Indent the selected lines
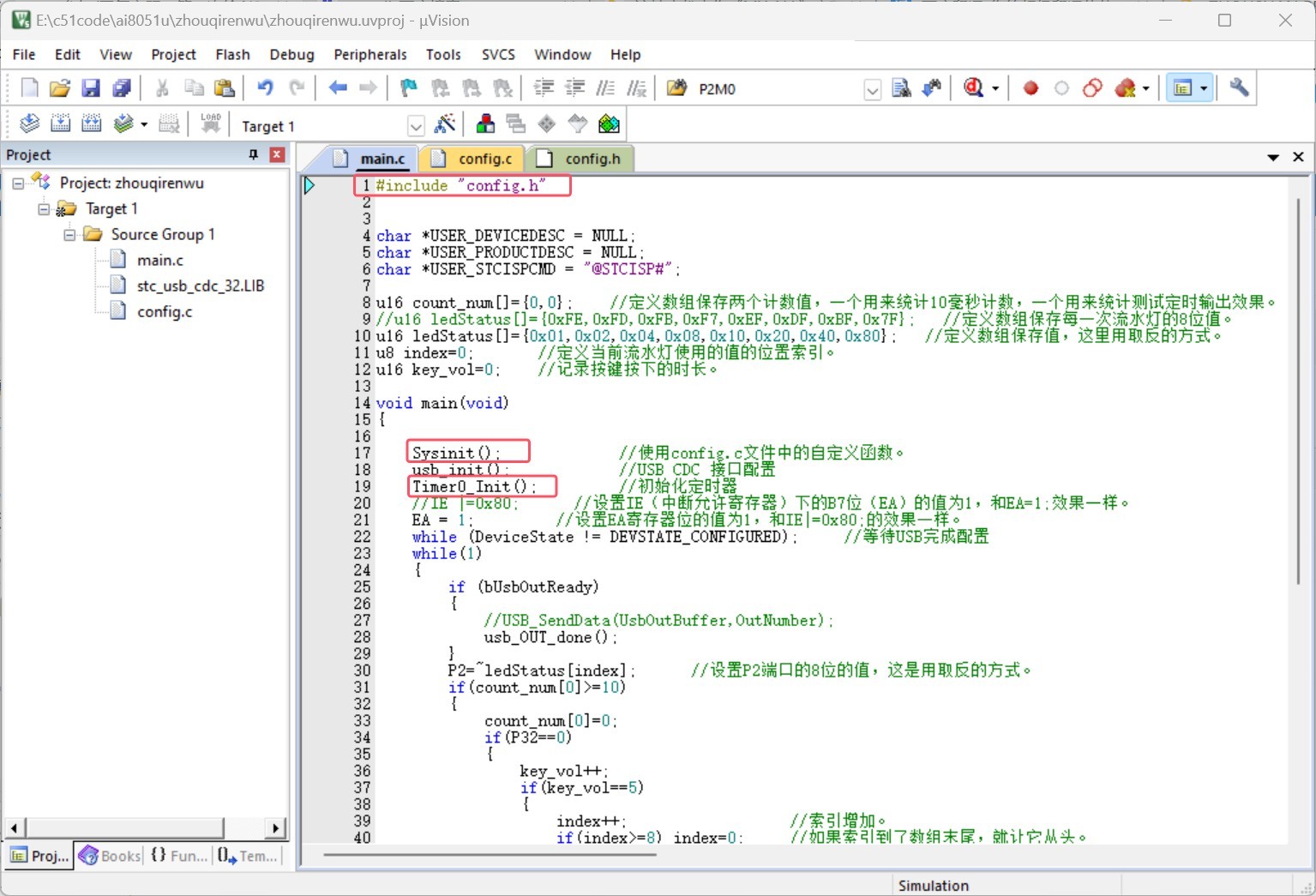This screenshot has width=1316, height=896. click(x=544, y=88)
